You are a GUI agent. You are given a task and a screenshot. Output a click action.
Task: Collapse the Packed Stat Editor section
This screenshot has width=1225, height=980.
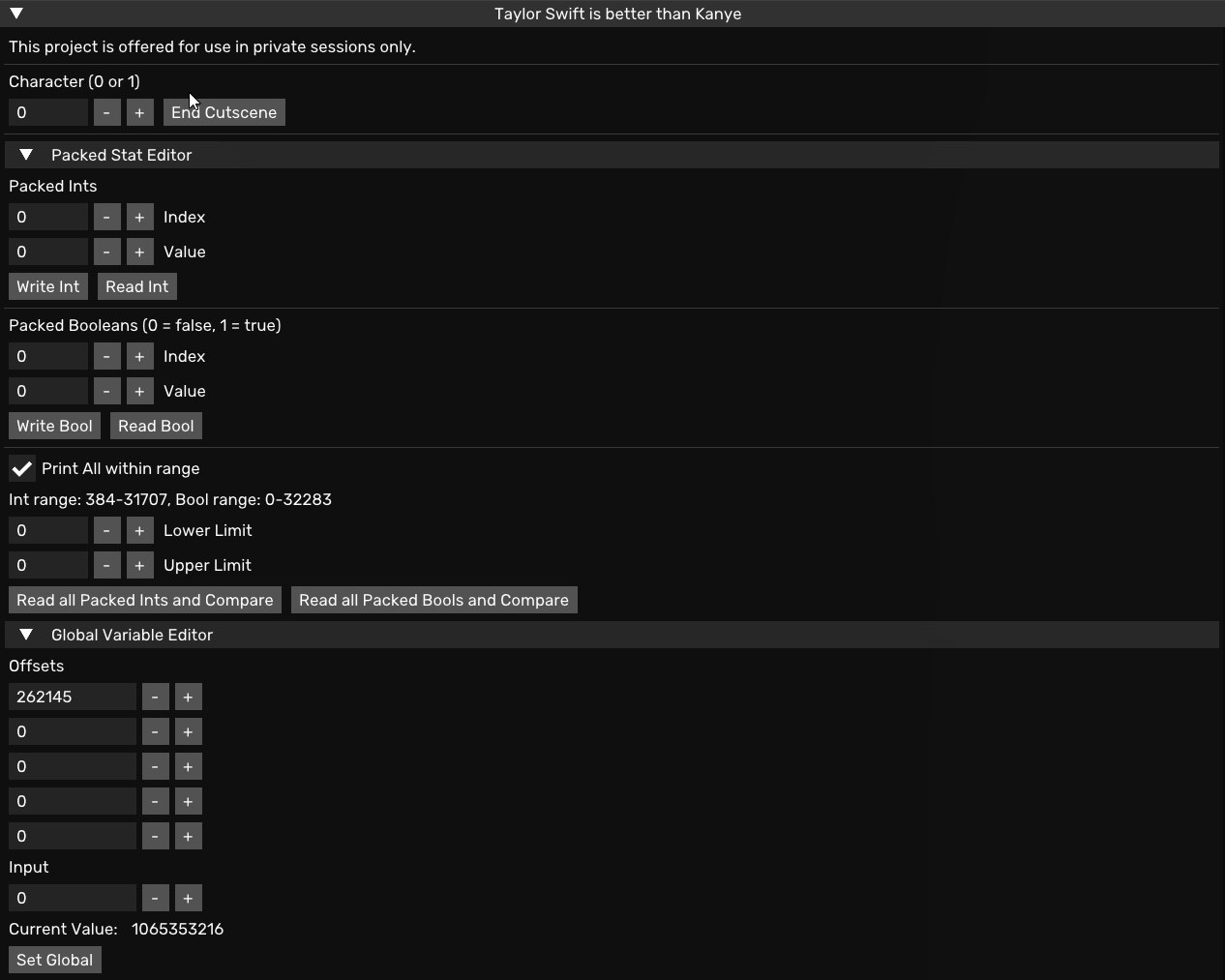click(26, 155)
